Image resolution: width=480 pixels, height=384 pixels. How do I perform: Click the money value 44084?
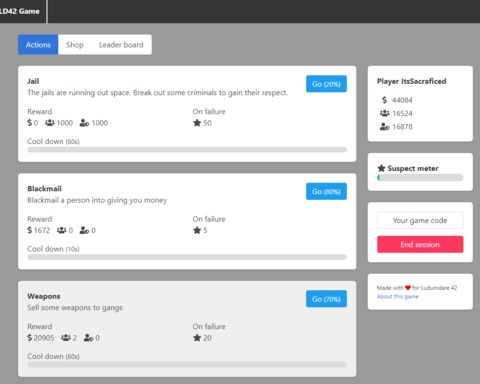tap(402, 100)
